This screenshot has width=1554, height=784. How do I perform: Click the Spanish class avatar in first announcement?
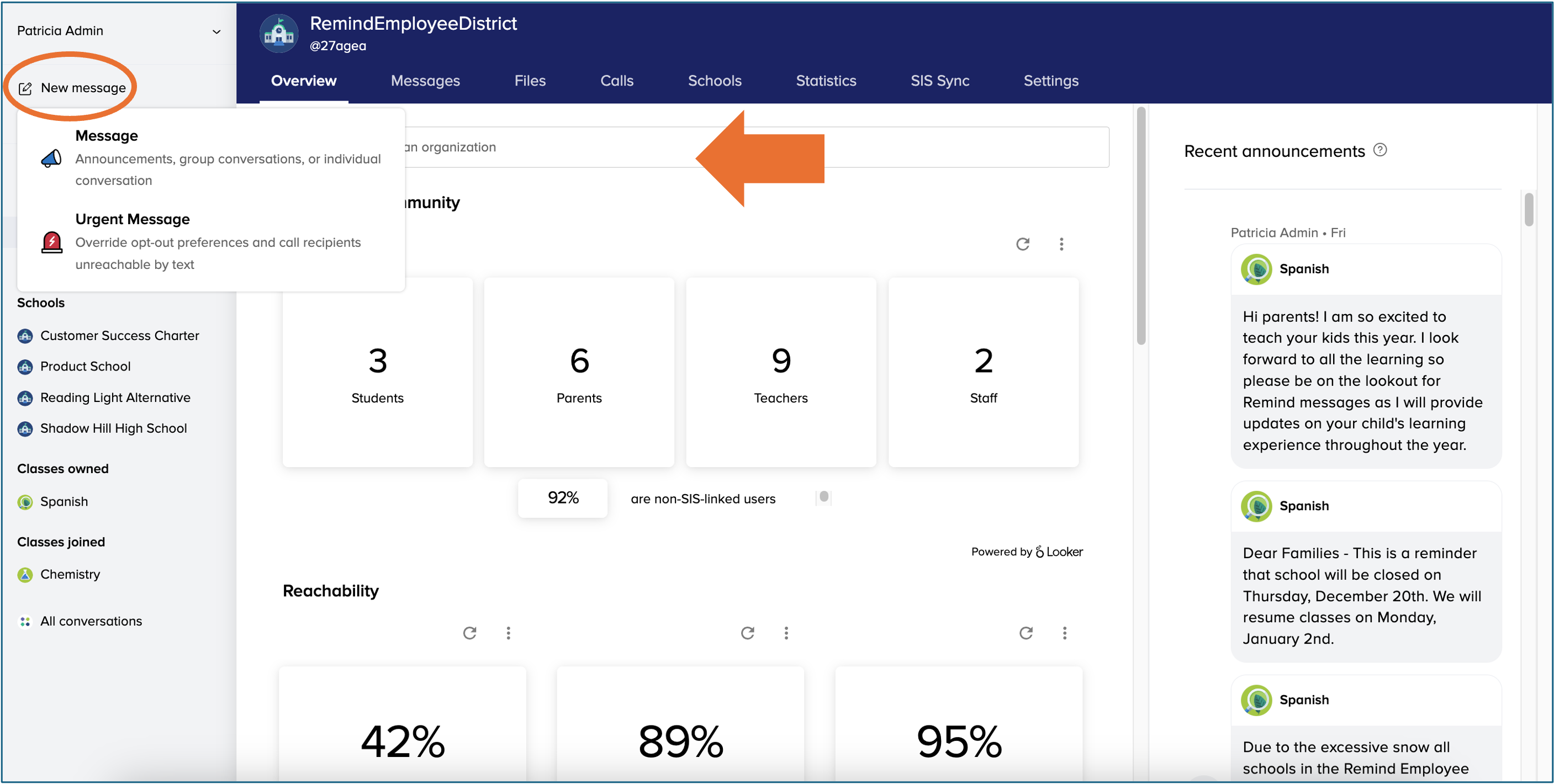point(1256,269)
